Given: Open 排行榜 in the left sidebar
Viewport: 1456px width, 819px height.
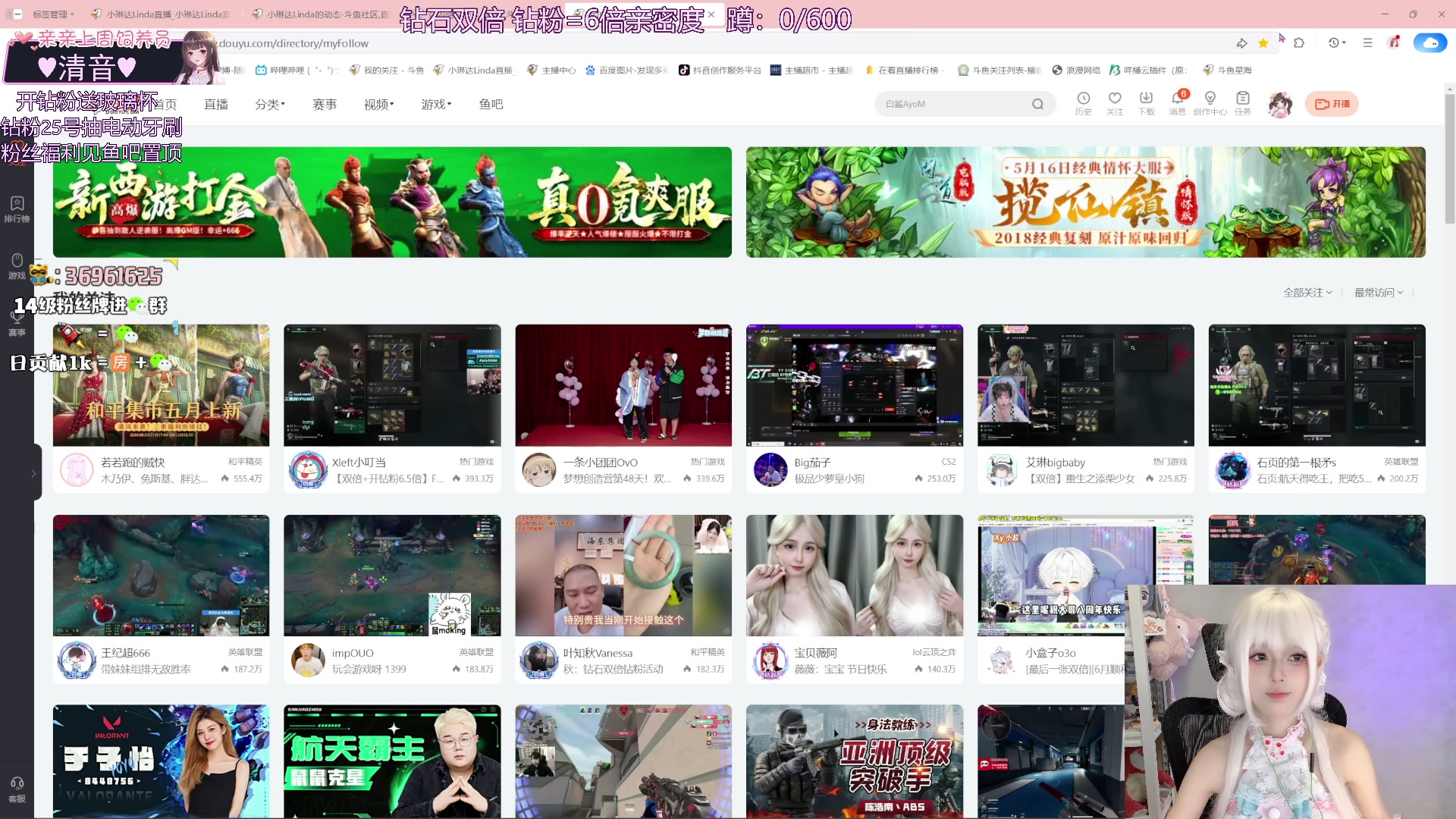Looking at the screenshot, I should coord(17,209).
